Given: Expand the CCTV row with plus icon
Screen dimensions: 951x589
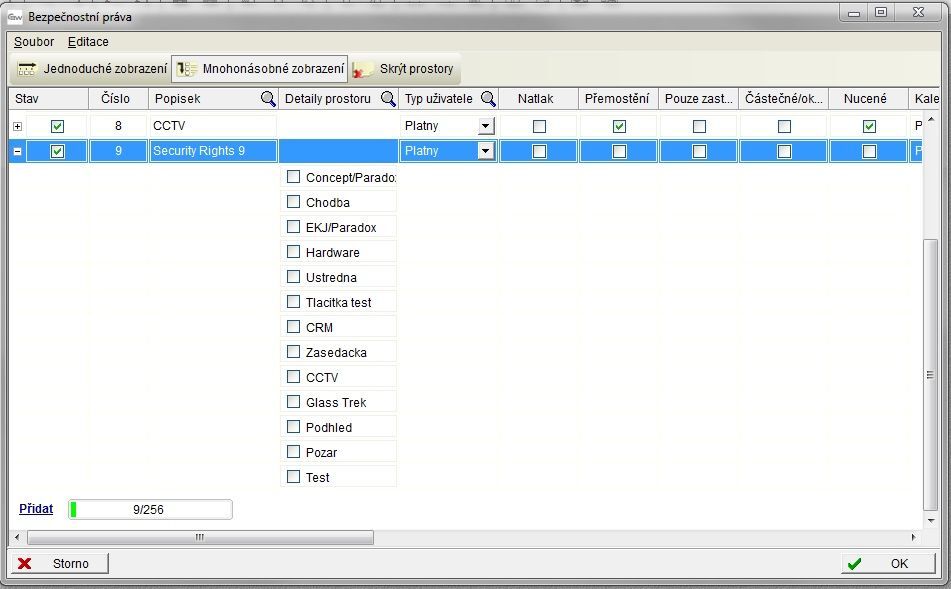Looking at the screenshot, I should click(x=17, y=126).
